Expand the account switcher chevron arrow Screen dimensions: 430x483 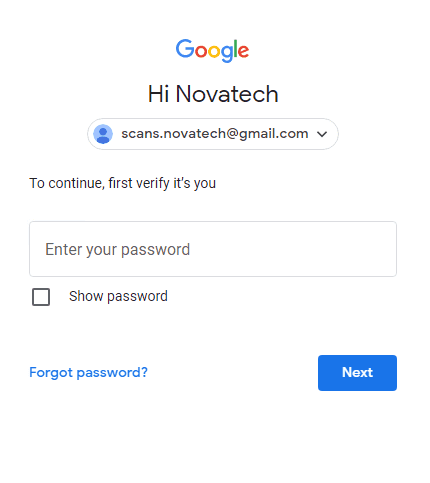click(322, 134)
